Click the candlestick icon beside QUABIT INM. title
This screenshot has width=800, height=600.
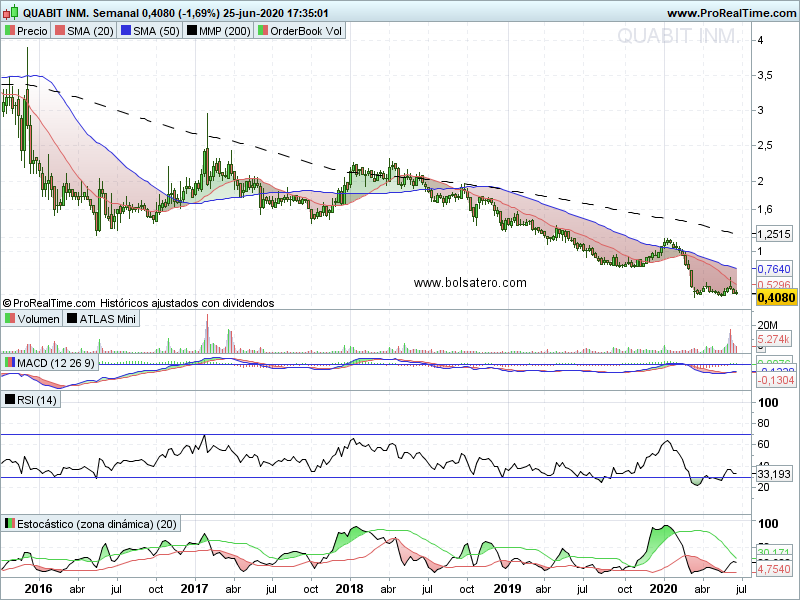pos(11,12)
